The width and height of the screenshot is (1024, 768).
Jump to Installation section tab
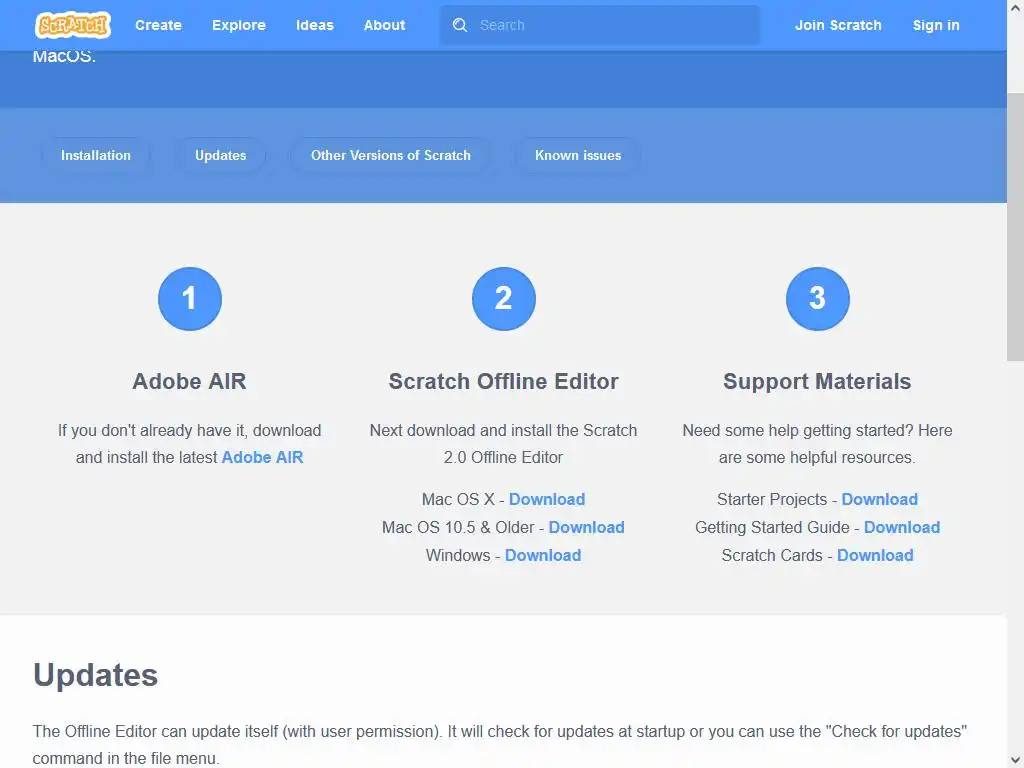[x=95, y=155]
